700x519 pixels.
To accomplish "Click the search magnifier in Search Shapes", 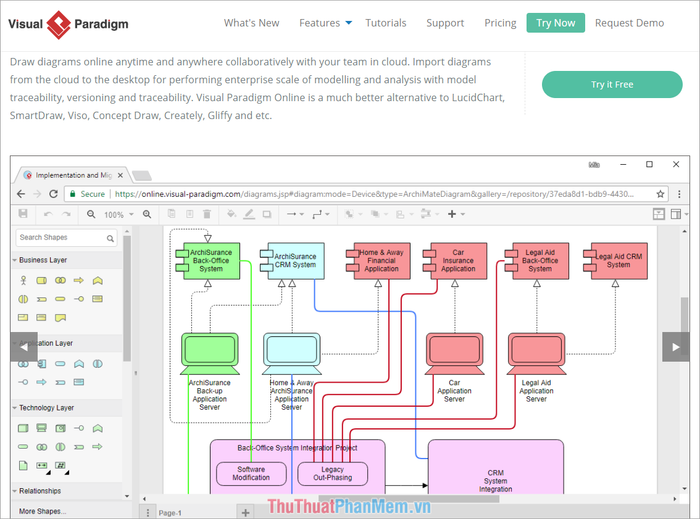I will tap(110, 238).
